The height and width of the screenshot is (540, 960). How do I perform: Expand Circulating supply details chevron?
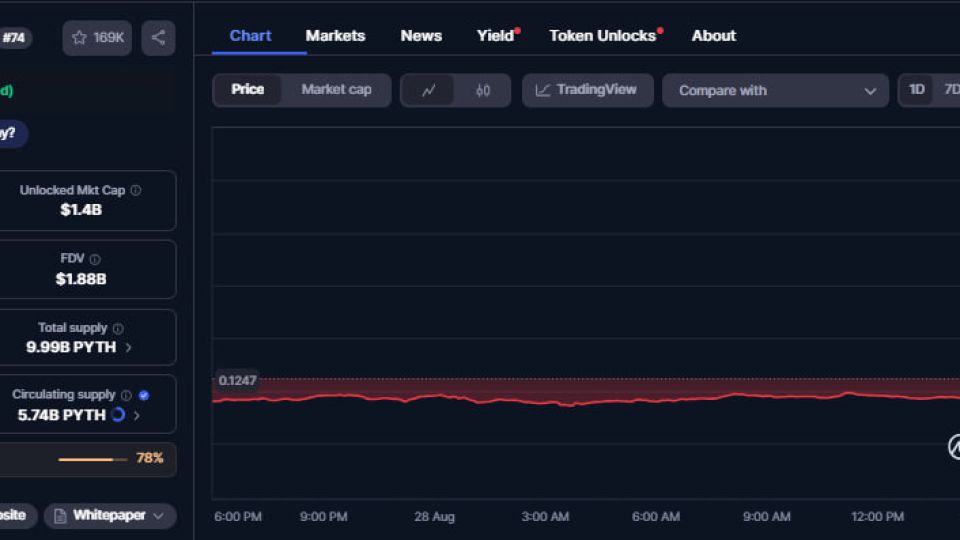tap(137, 415)
